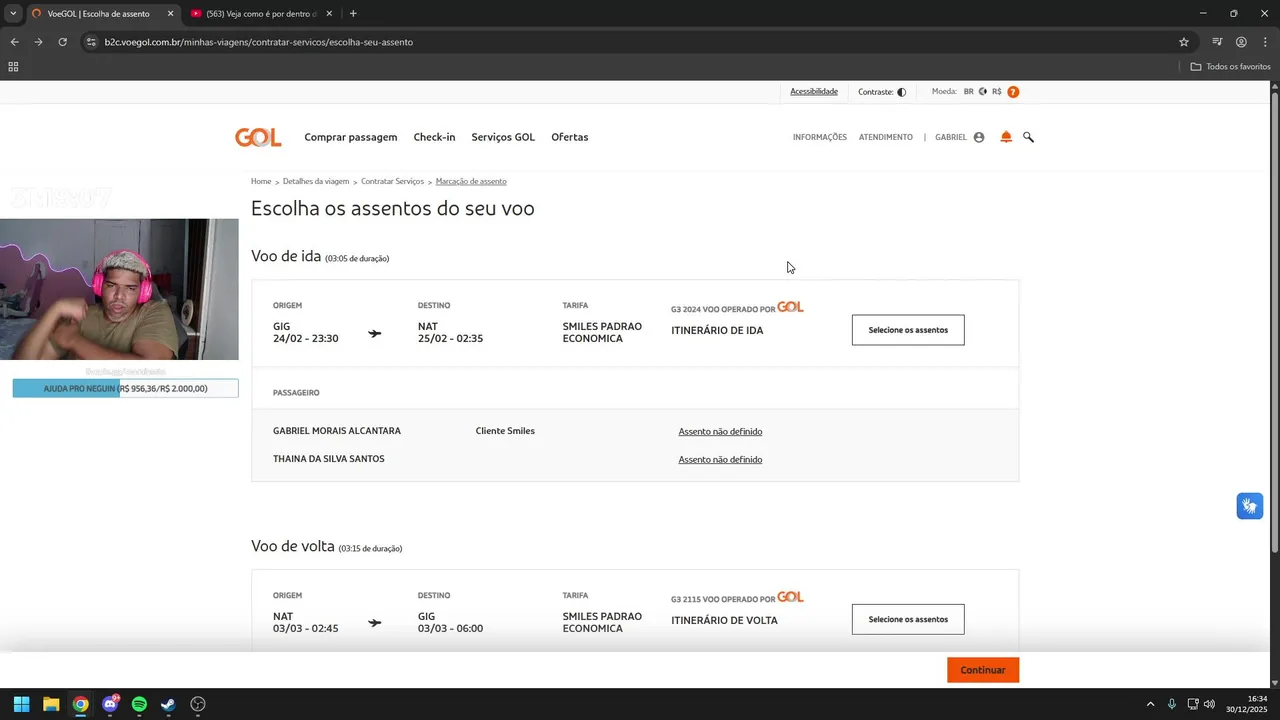Open Steam from the taskbar
The width and height of the screenshot is (1280, 720).
[x=168, y=704]
